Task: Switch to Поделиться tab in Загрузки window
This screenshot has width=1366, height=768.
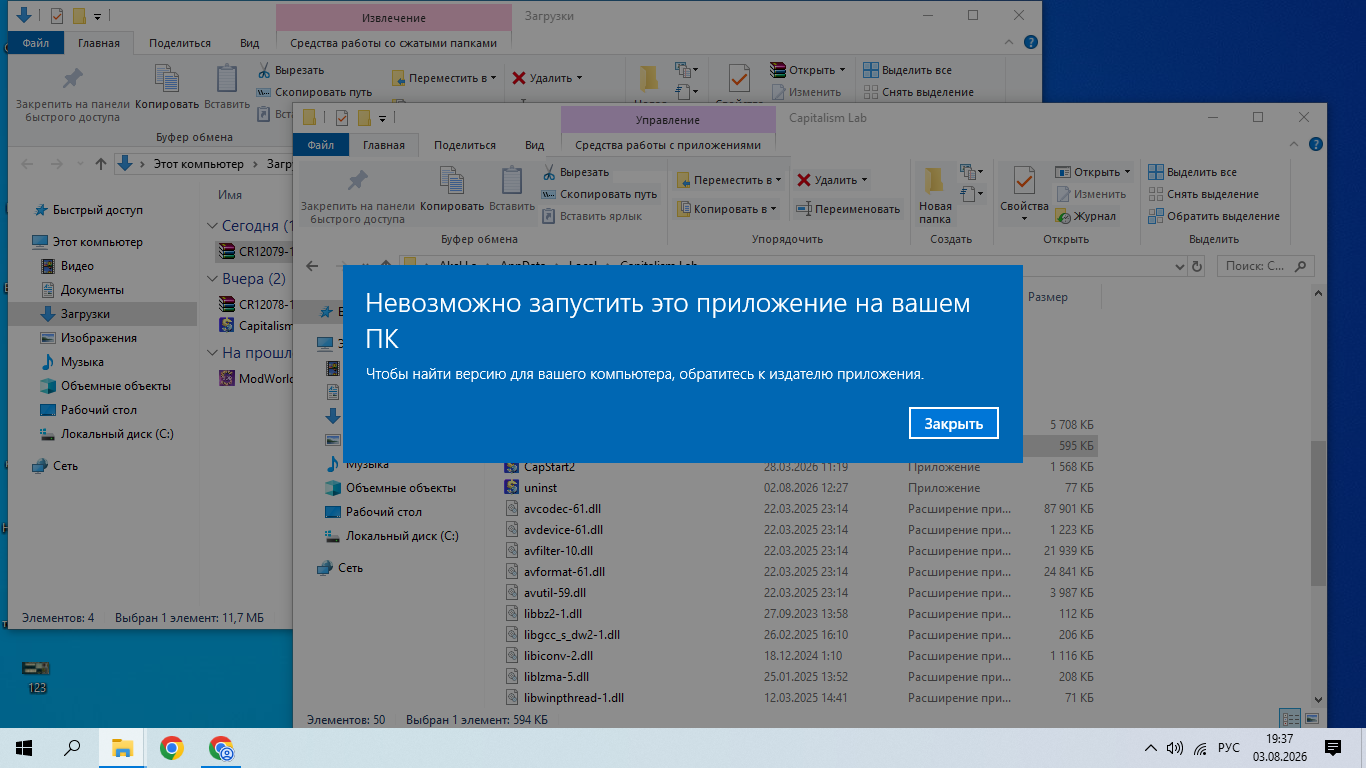Action: coord(180,43)
